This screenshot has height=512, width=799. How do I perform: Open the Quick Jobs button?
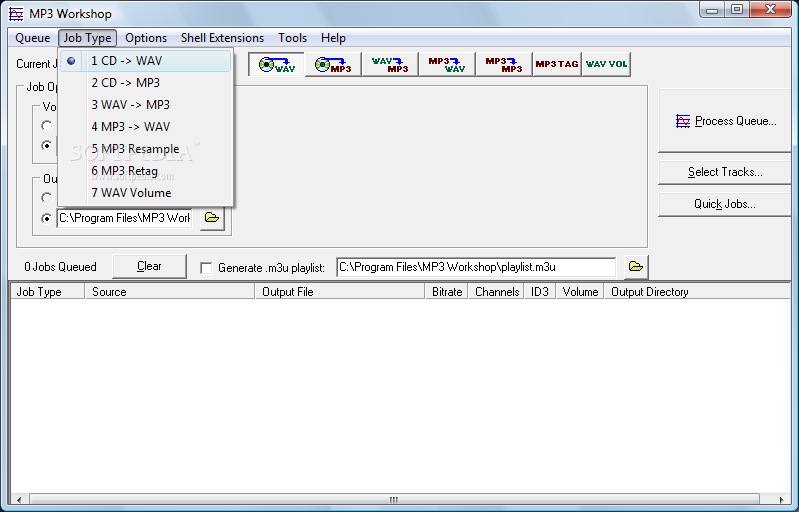click(x=726, y=204)
